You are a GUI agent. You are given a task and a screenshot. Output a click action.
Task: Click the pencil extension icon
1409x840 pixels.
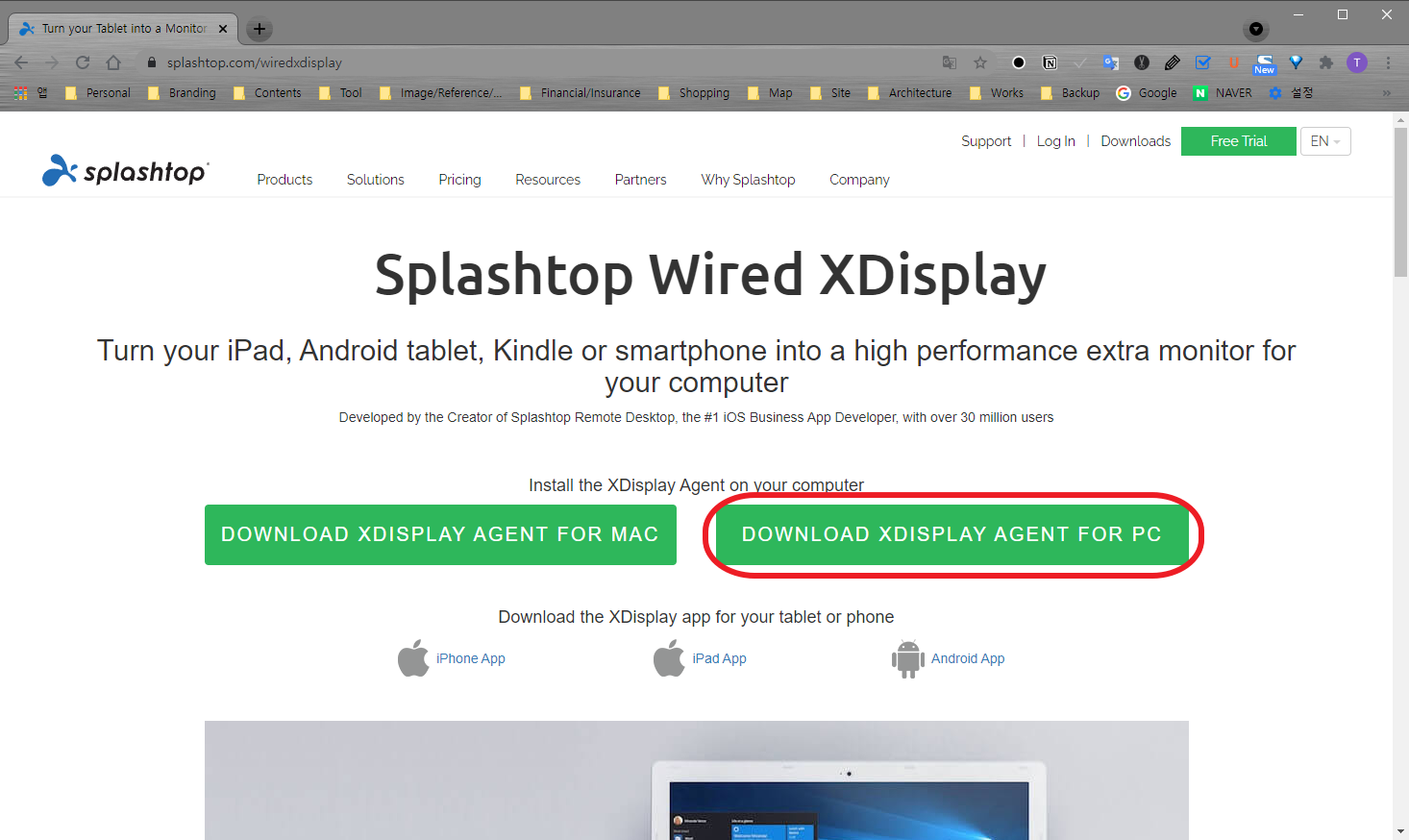pyautogui.click(x=1173, y=62)
